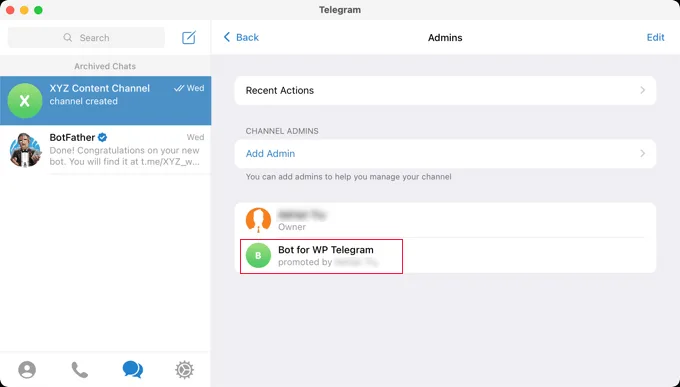This screenshot has height=387, width=680.
Task: Open the Settings gear icon
Action: click(x=184, y=370)
